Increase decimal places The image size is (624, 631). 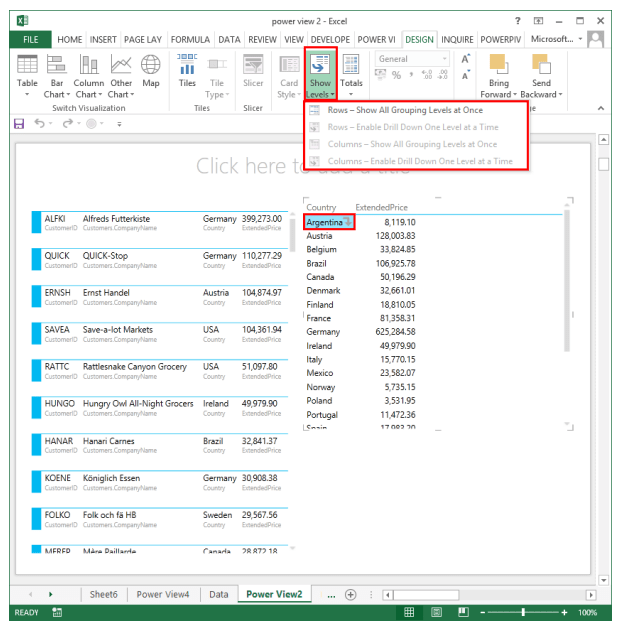(x=426, y=75)
